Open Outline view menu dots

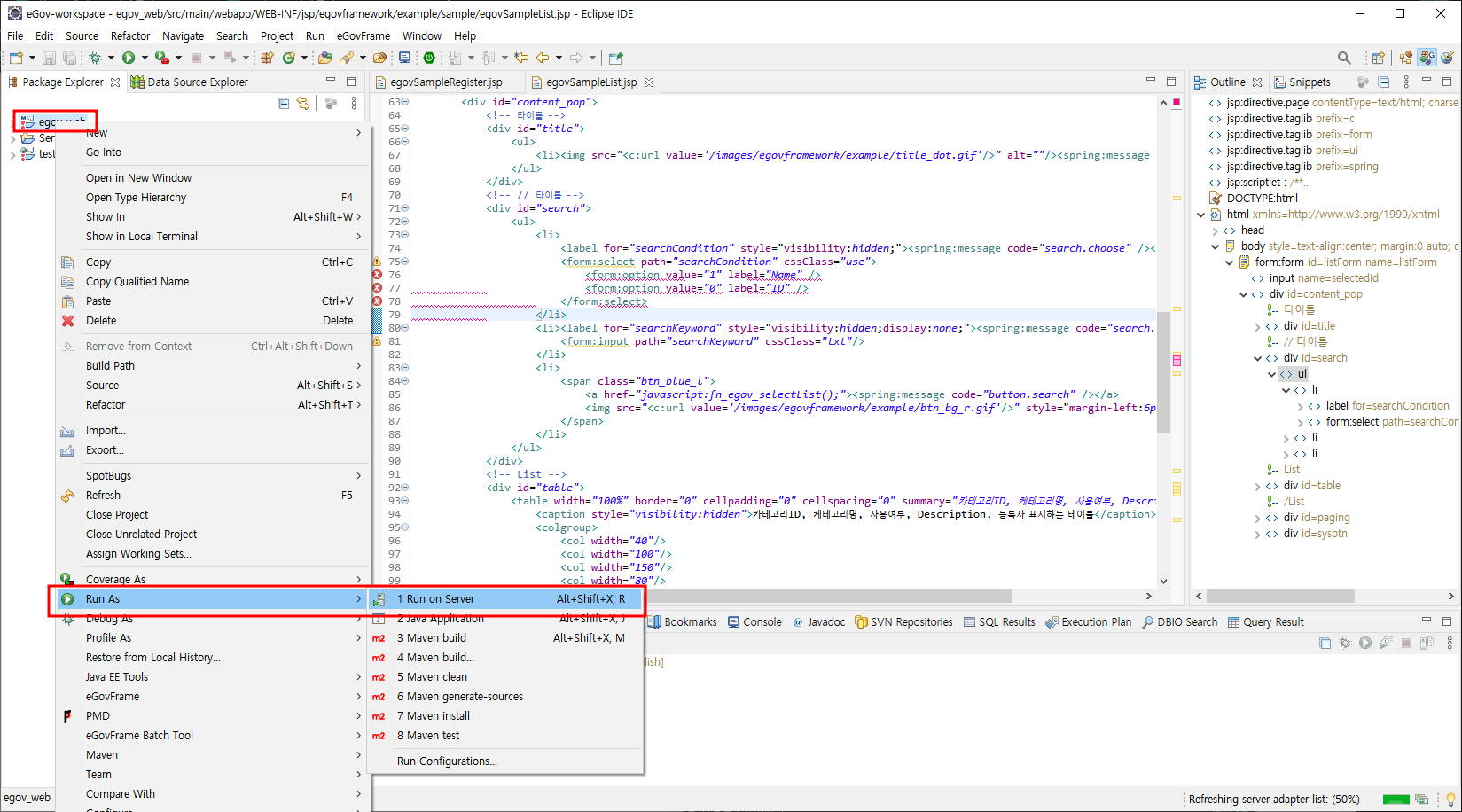point(1406,82)
